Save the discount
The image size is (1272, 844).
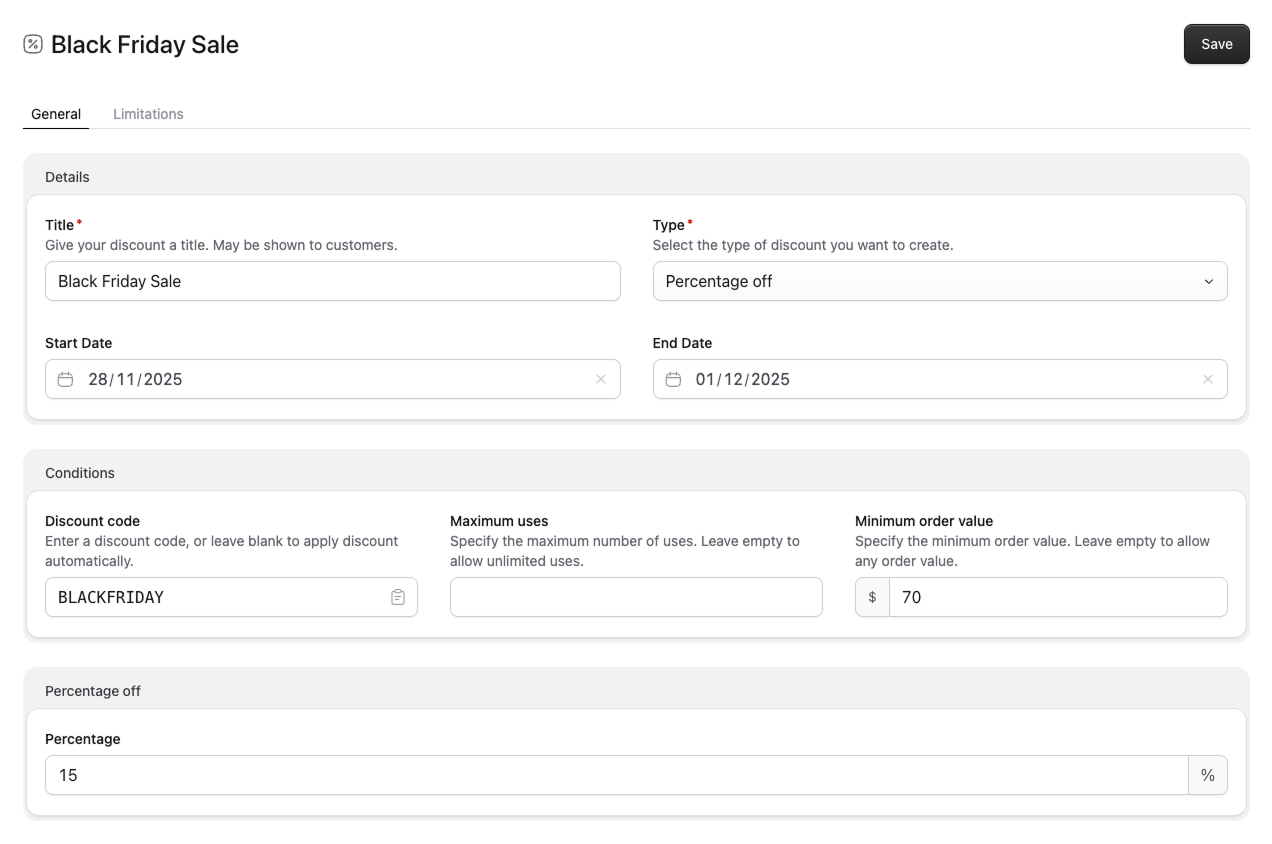(1217, 44)
